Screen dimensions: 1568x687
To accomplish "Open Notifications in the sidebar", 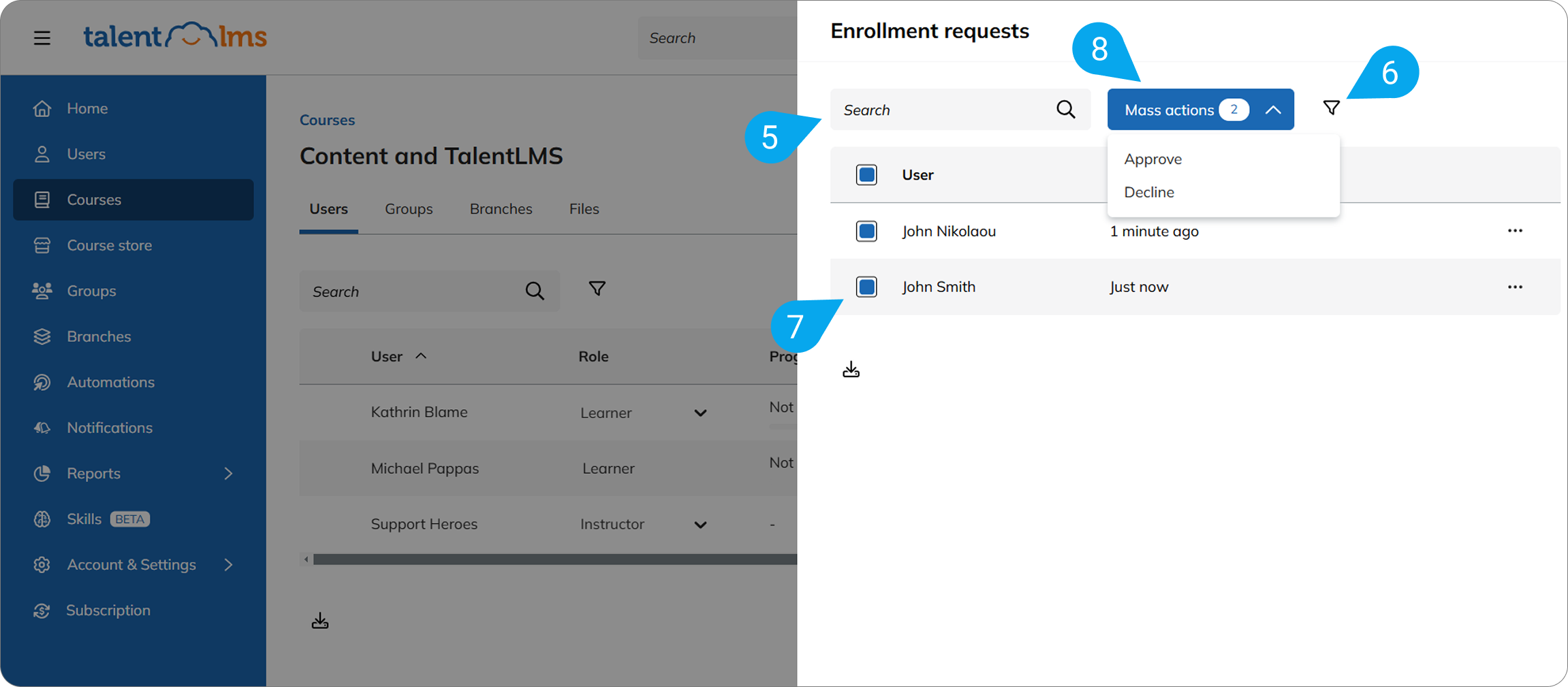I will [x=133, y=428].
